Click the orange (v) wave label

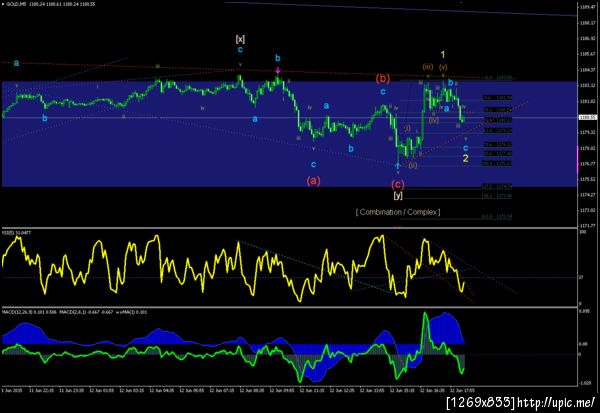[x=443, y=67]
